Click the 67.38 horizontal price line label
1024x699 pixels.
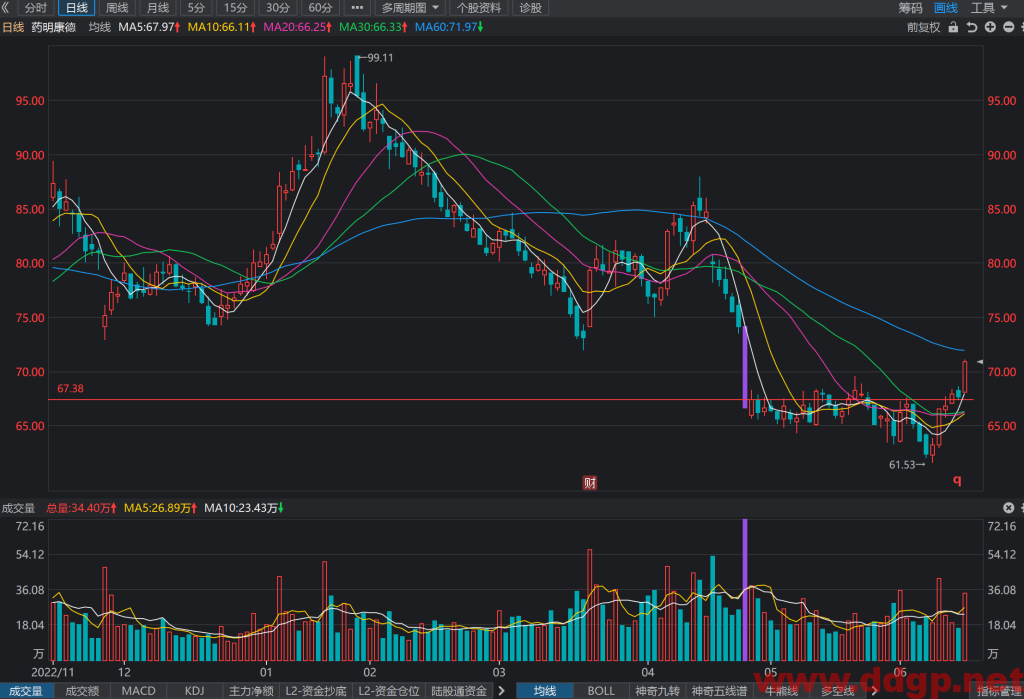click(x=70, y=389)
